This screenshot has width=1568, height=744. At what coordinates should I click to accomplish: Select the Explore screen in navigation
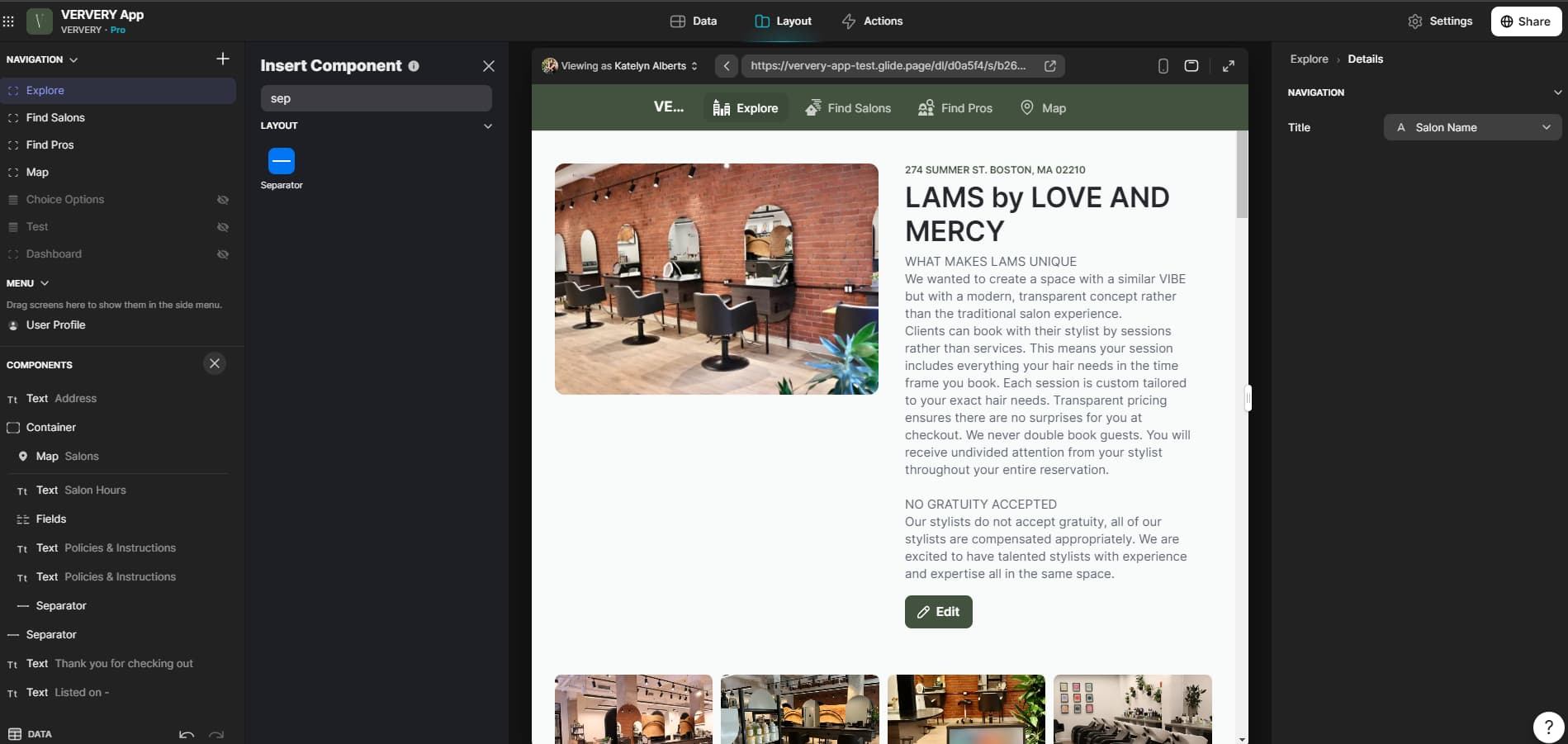118,91
